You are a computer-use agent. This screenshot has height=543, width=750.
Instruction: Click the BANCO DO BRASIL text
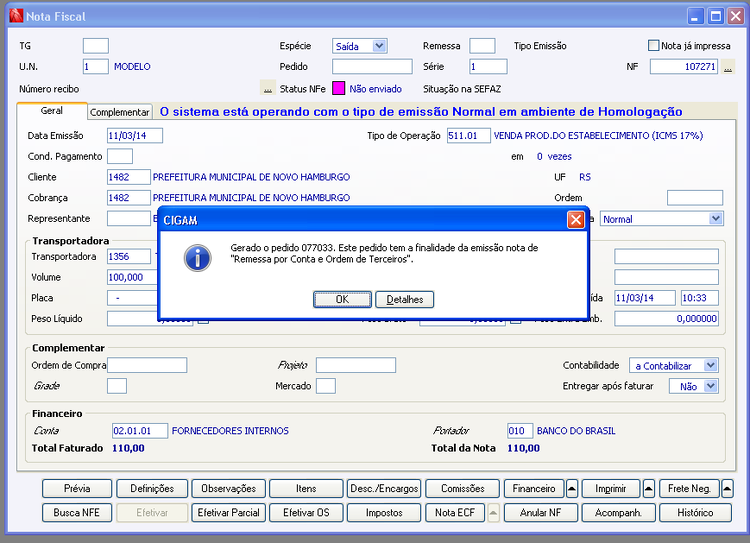[576, 431]
